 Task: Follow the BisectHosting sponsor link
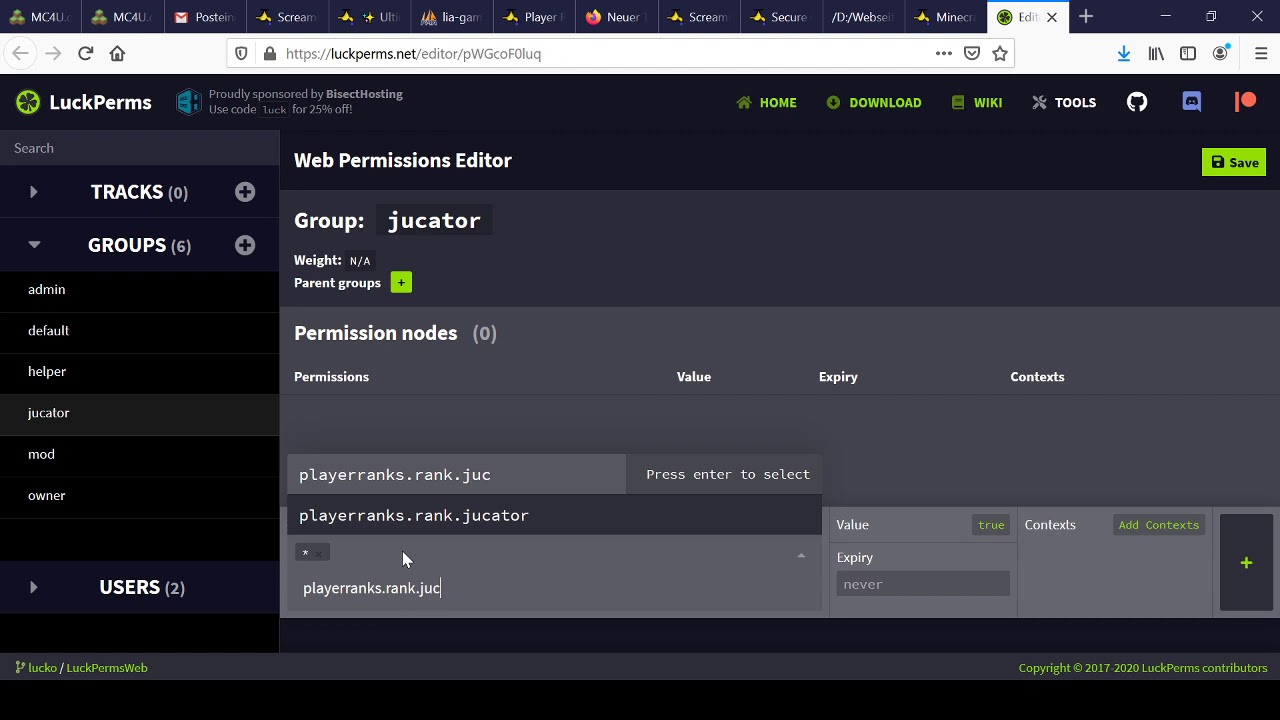[x=364, y=94]
